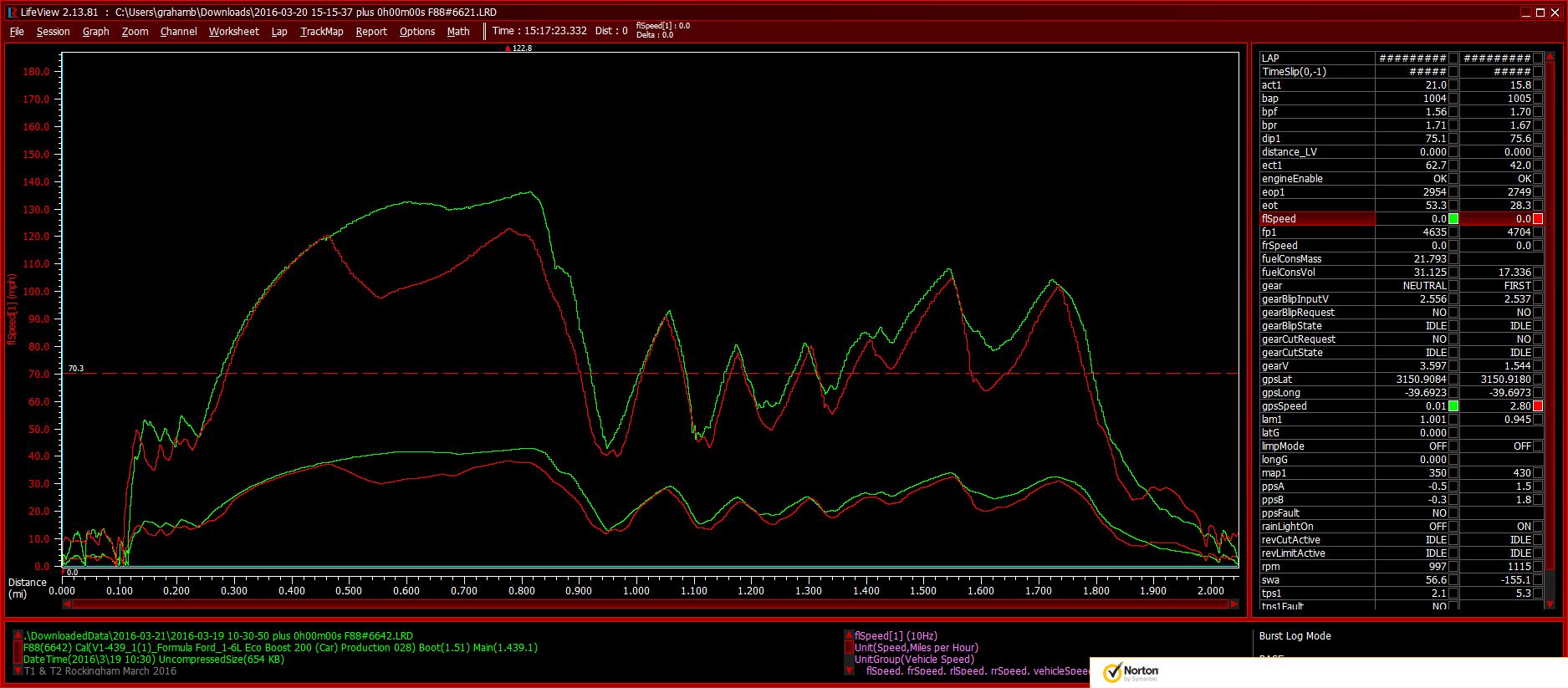Click the F88(6642) Cal(V1-439_1(1) info line
1568x688 pixels.
(280, 648)
